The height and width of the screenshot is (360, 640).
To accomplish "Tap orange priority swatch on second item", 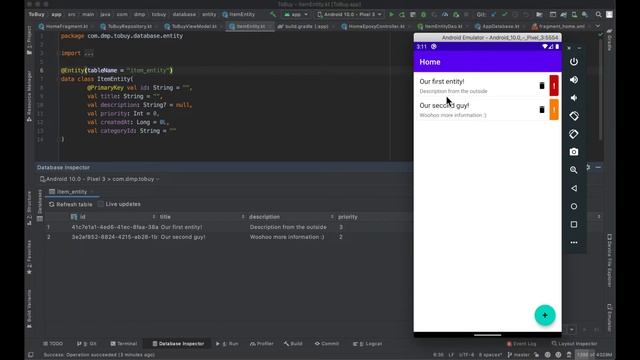I will [x=554, y=109].
